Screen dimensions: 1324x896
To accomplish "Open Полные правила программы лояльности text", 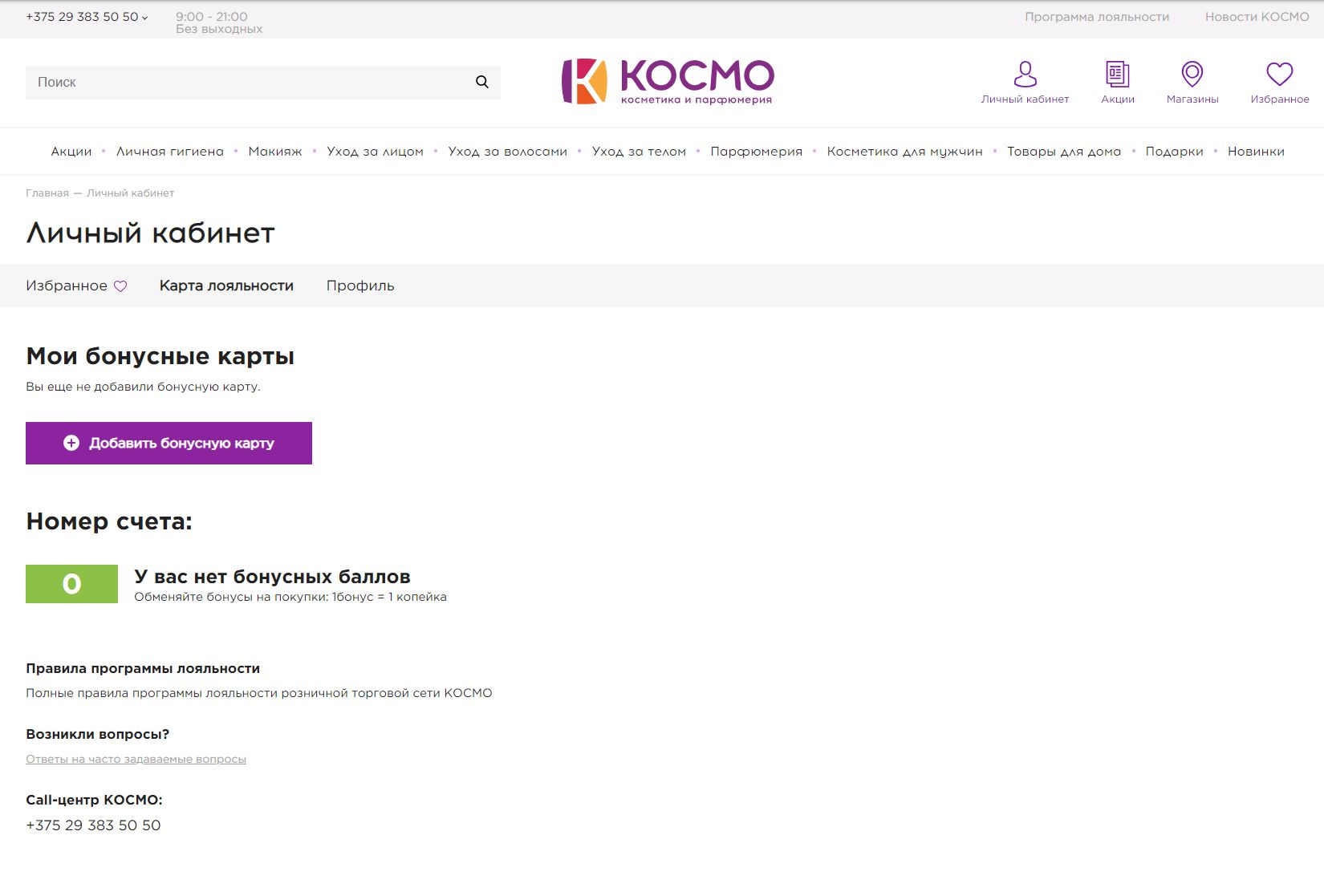I will click(x=258, y=693).
